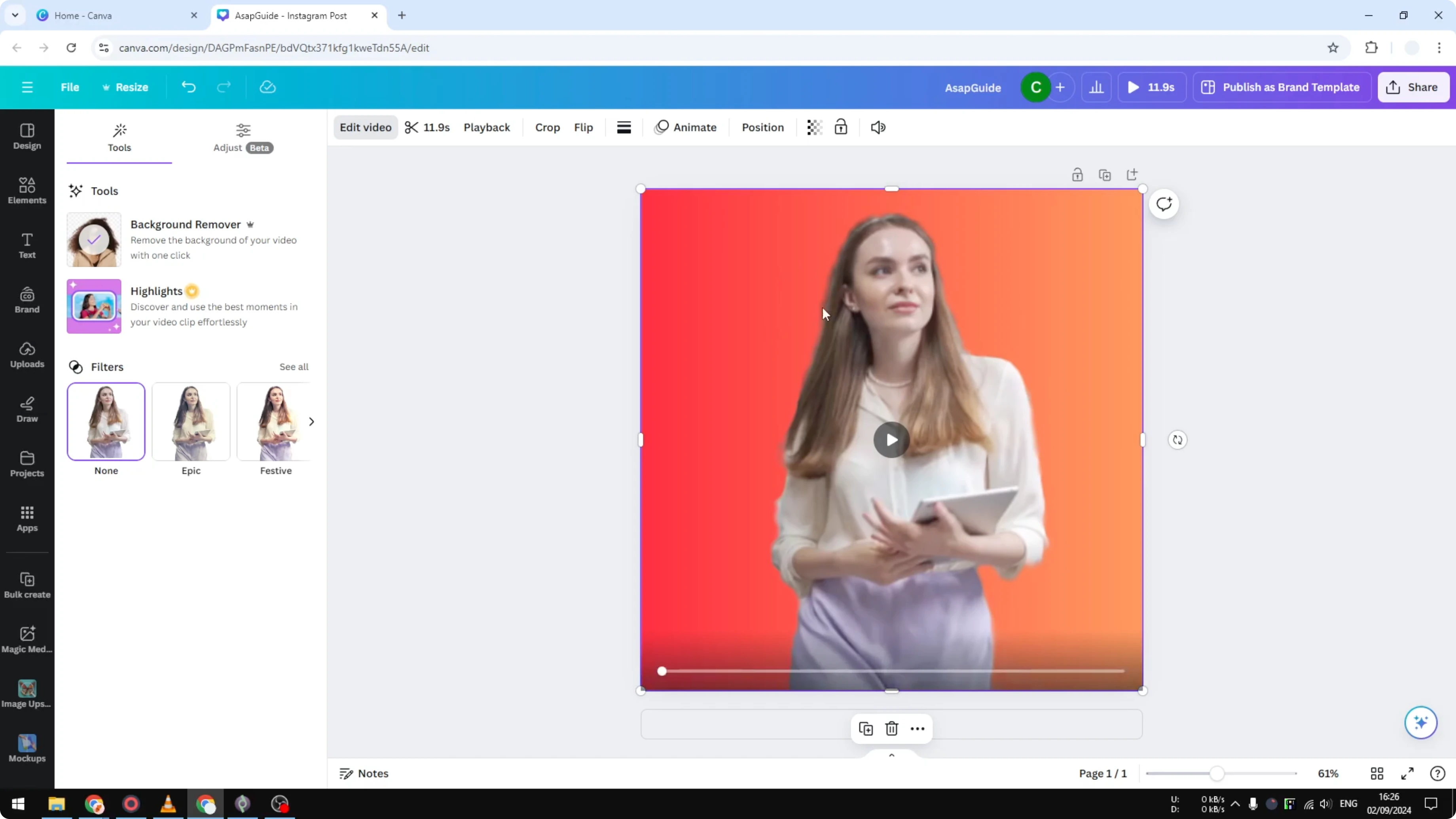
Task: Select the Draw tool
Action: [x=27, y=409]
